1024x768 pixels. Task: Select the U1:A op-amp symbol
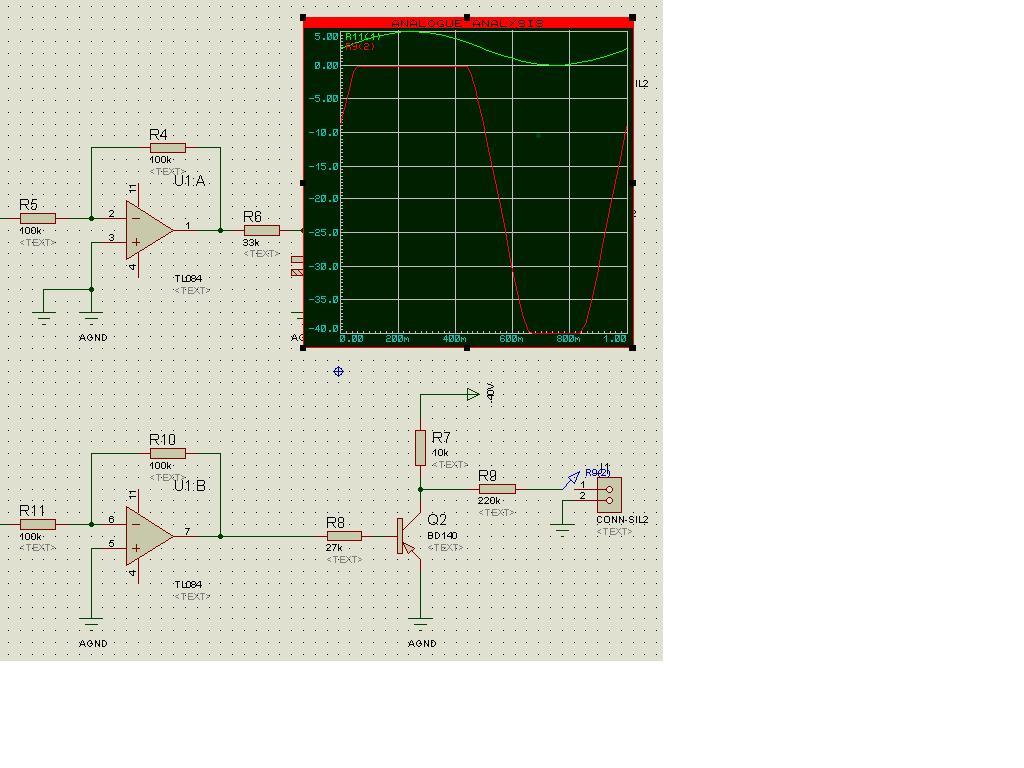pos(148,229)
